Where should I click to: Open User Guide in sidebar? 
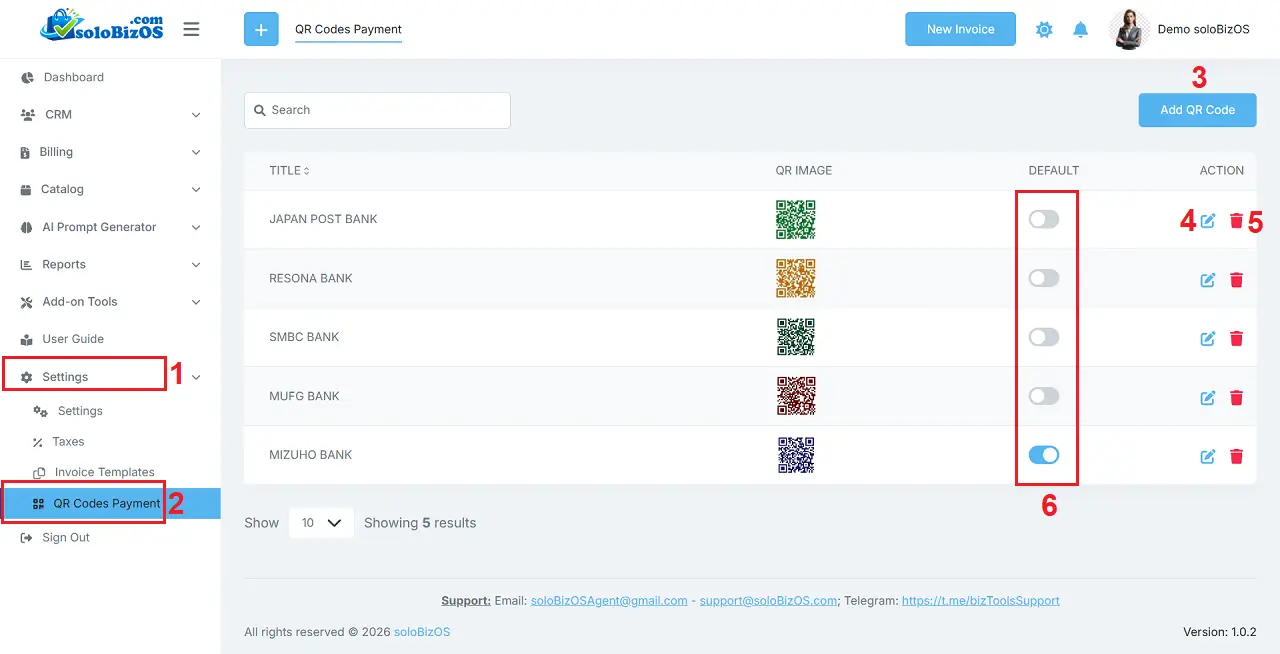73,339
